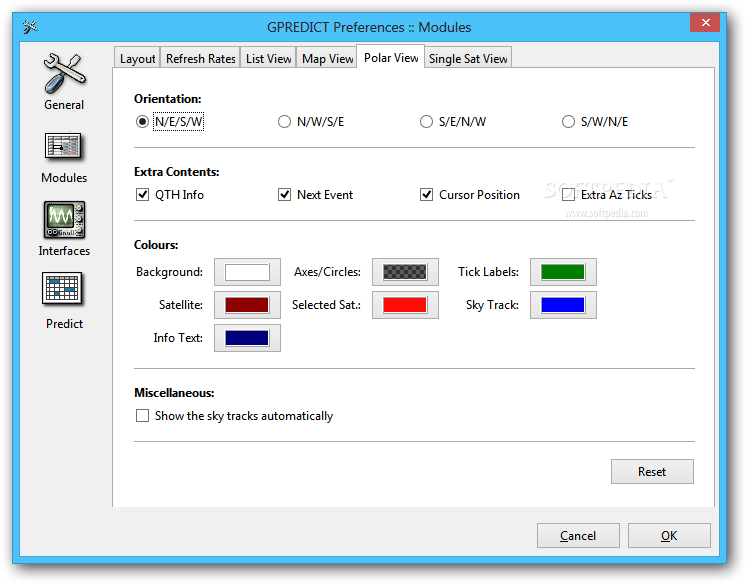Click the GPREDICT Preferences title text
747x584 pixels.
click(369, 27)
